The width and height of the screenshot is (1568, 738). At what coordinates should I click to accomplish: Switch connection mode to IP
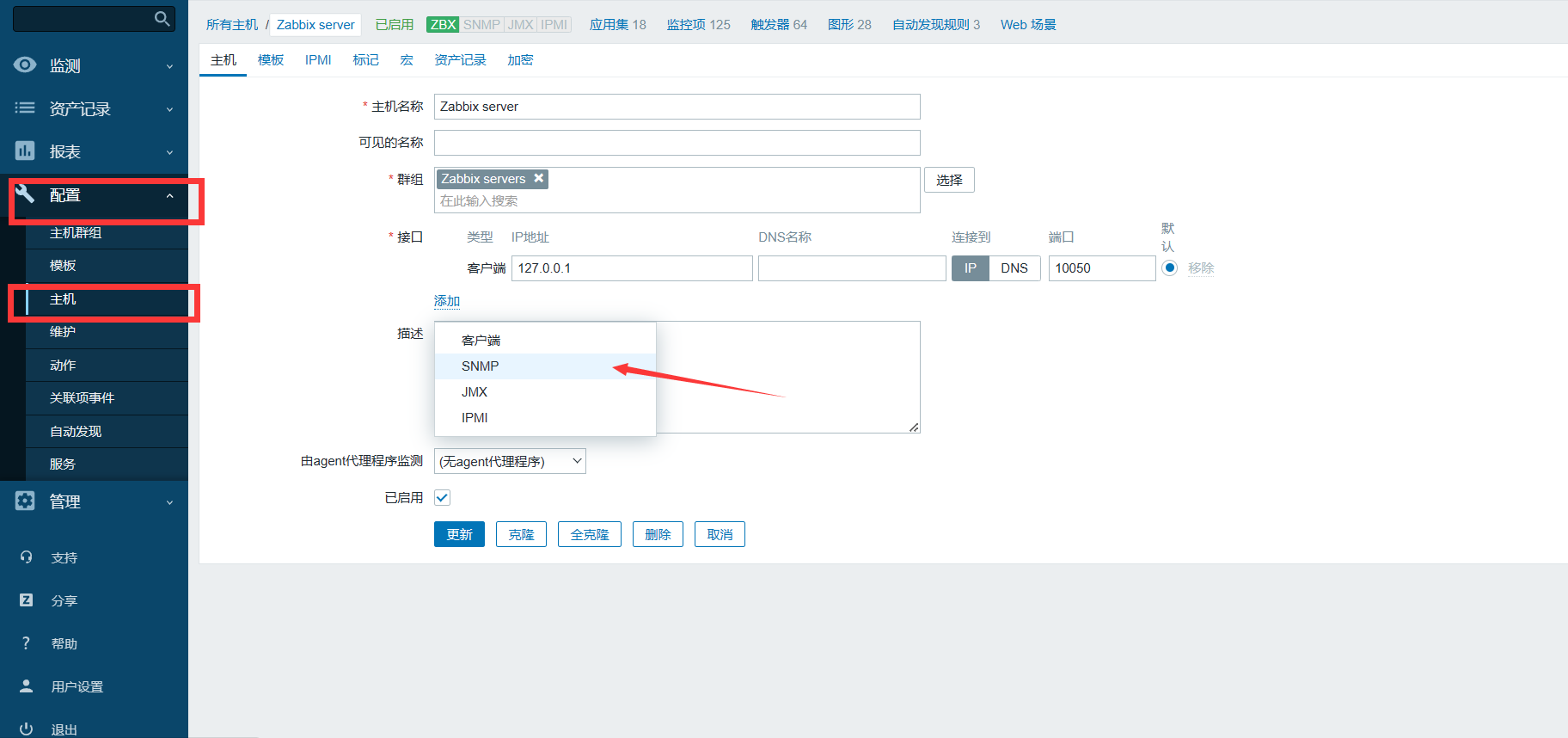pos(970,268)
